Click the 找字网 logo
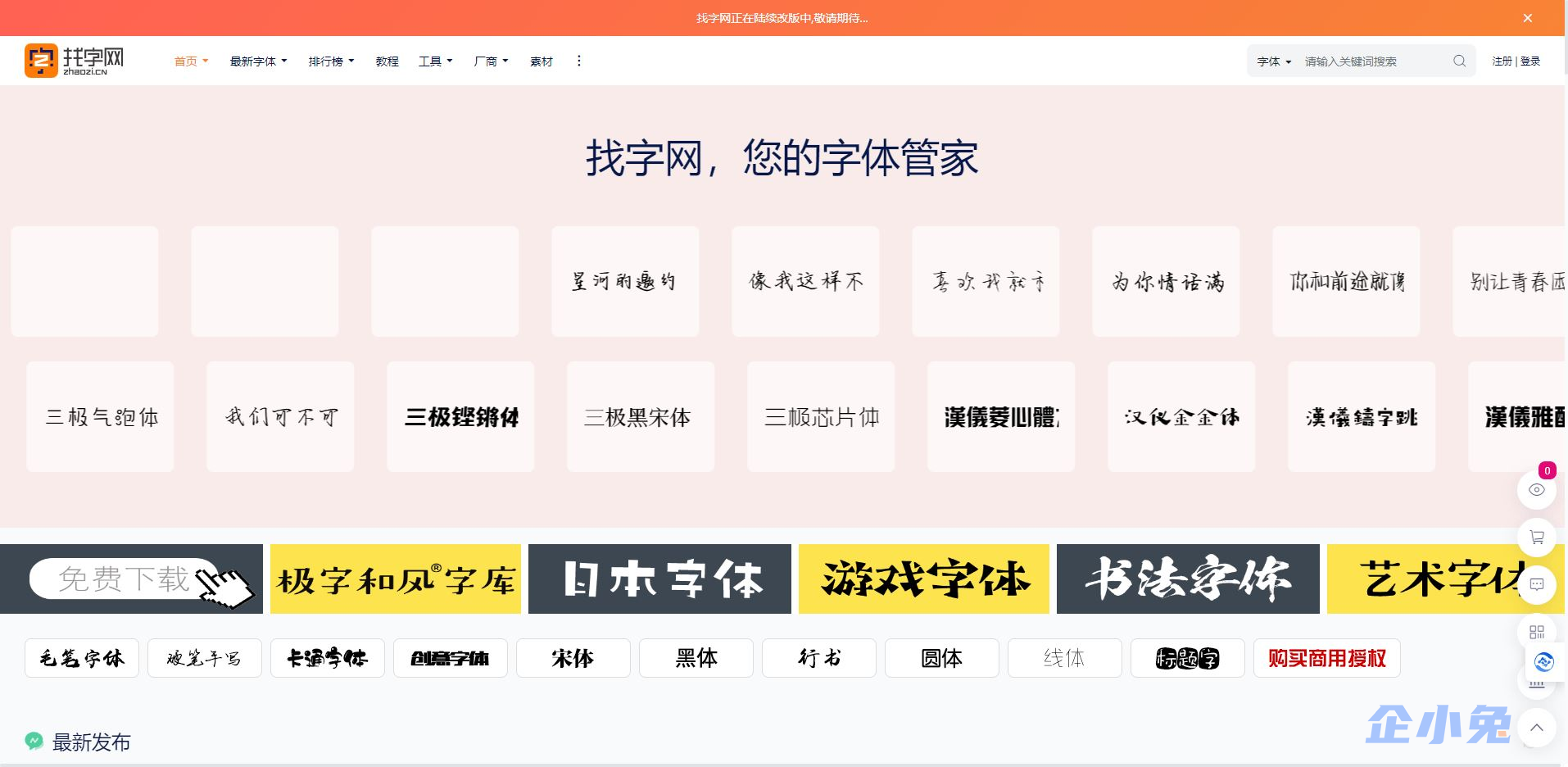This screenshot has width=1568, height=767. point(75,61)
